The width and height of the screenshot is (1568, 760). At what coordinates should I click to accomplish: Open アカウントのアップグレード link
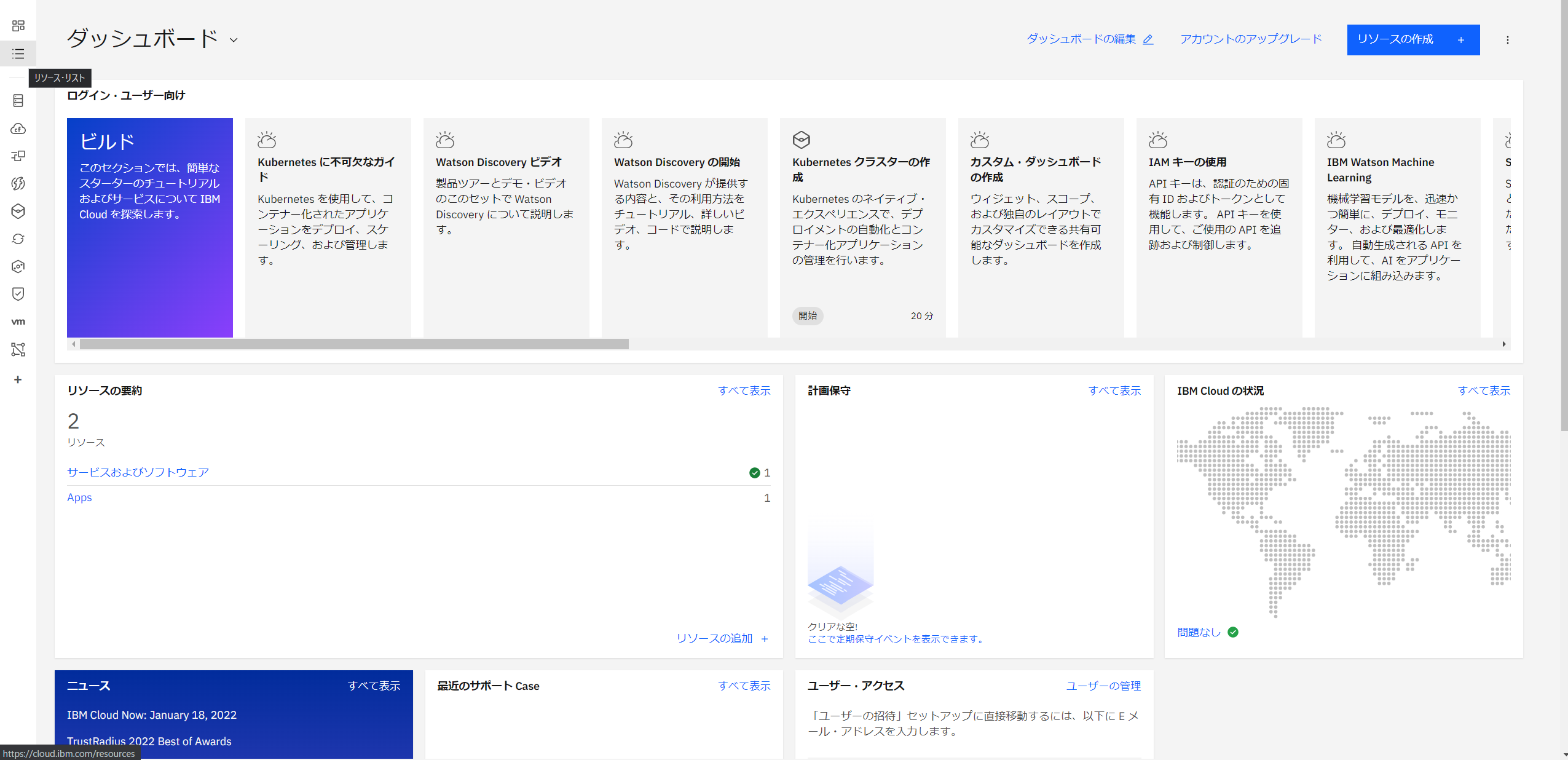point(1250,39)
